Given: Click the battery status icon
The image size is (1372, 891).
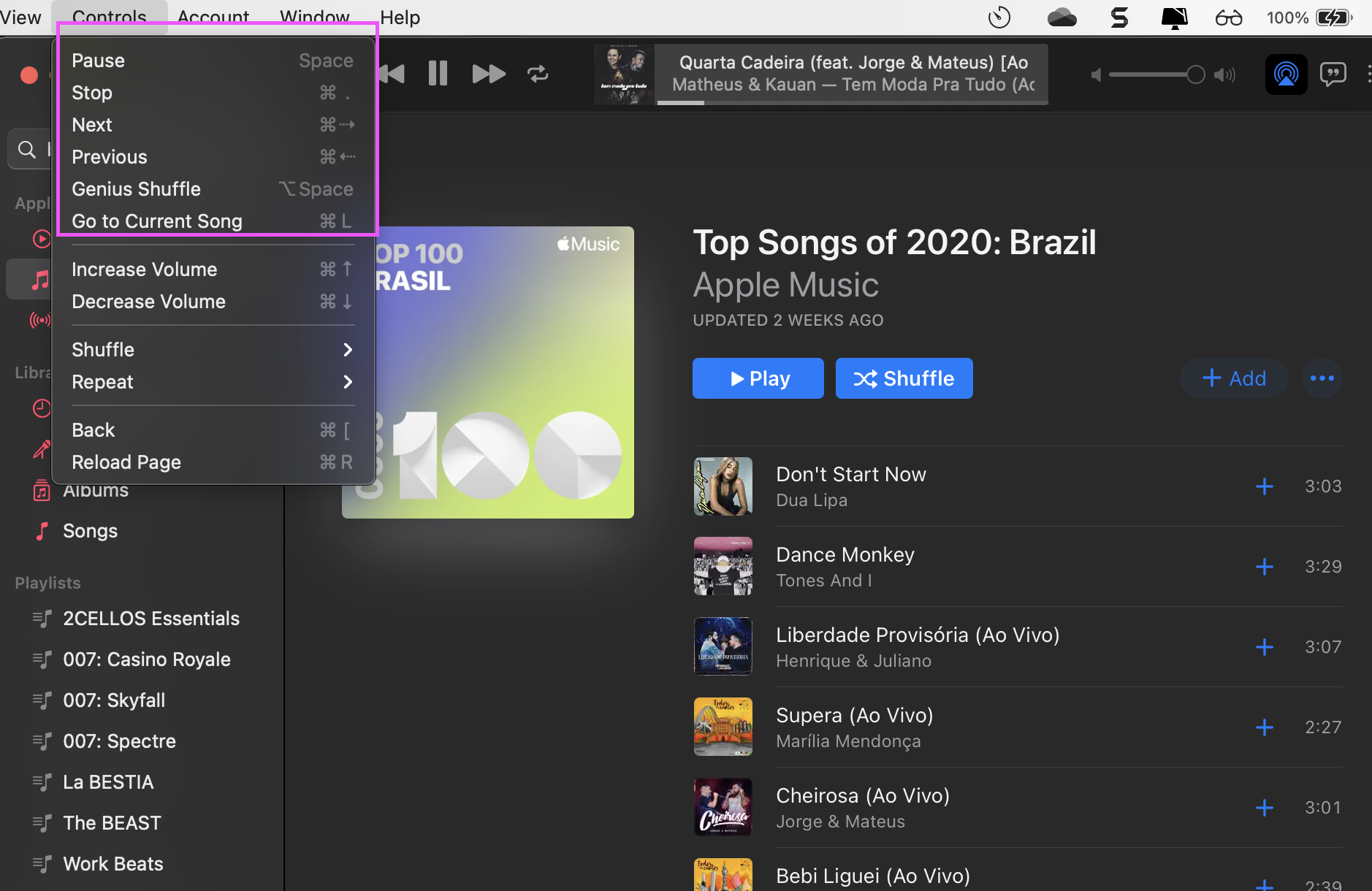Looking at the screenshot, I should click(x=1333, y=18).
